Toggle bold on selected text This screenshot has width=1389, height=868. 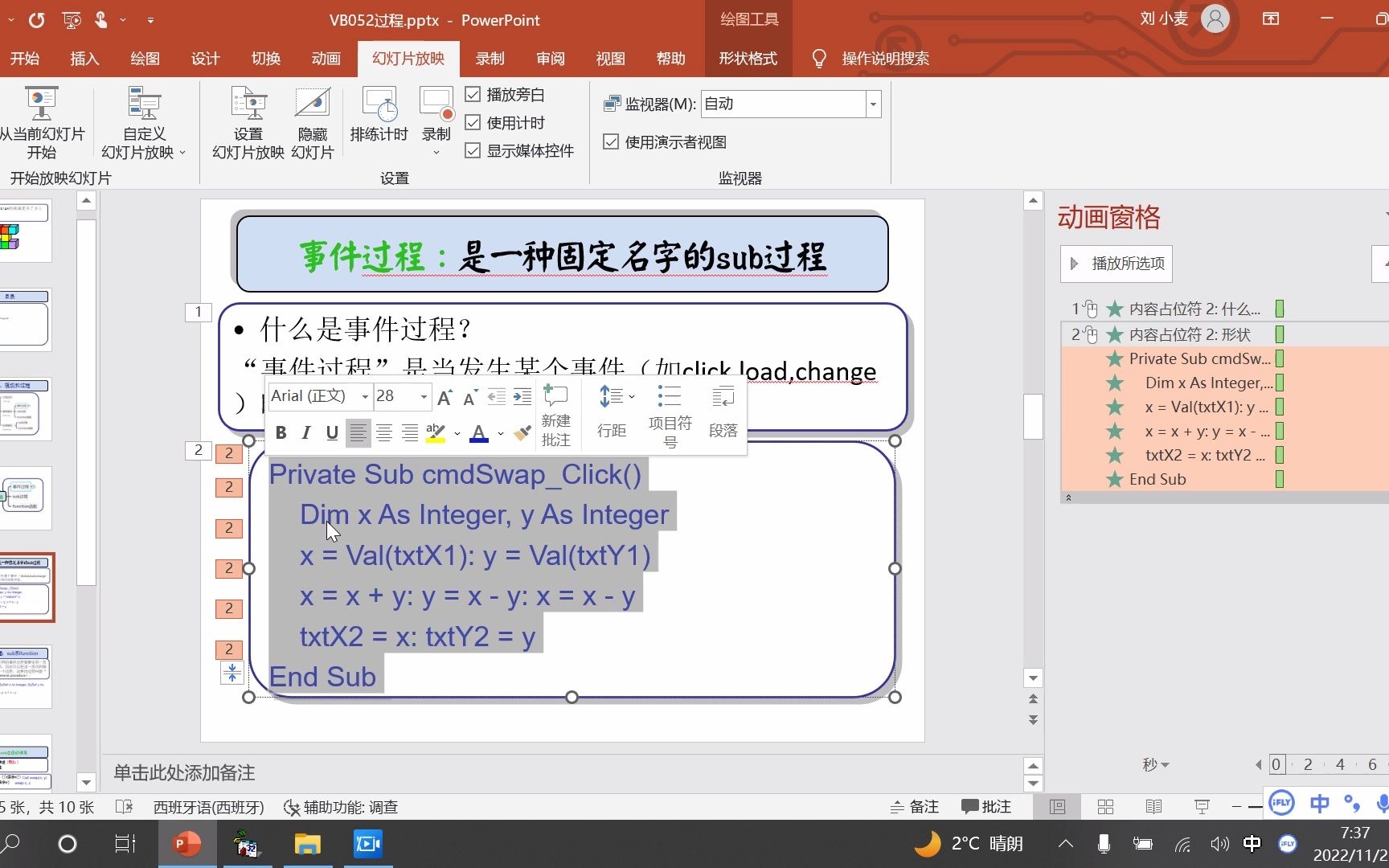point(281,433)
